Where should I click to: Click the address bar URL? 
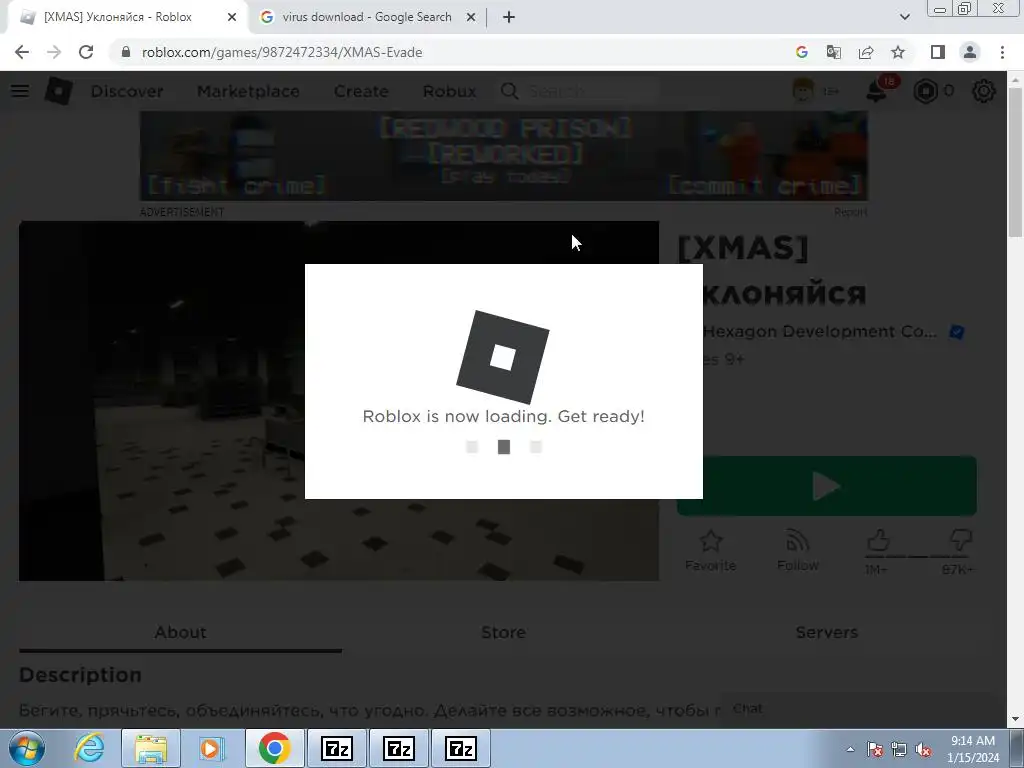click(281, 52)
